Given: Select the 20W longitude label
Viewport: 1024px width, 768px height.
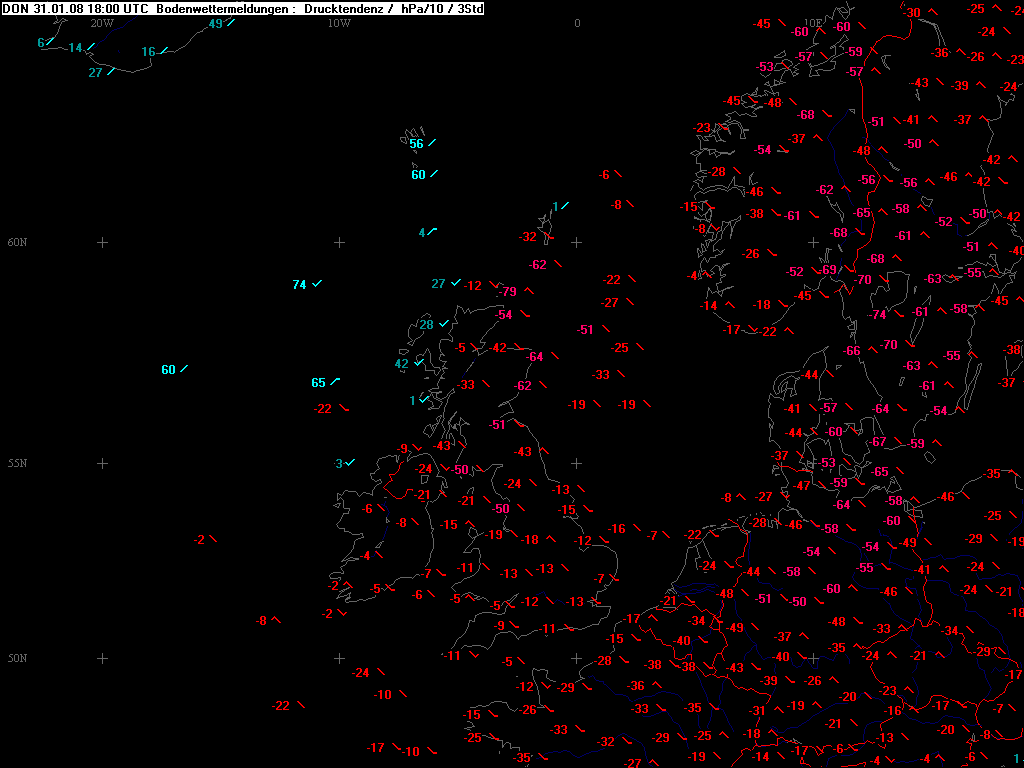Looking at the screenshot, I should (101, 23).
